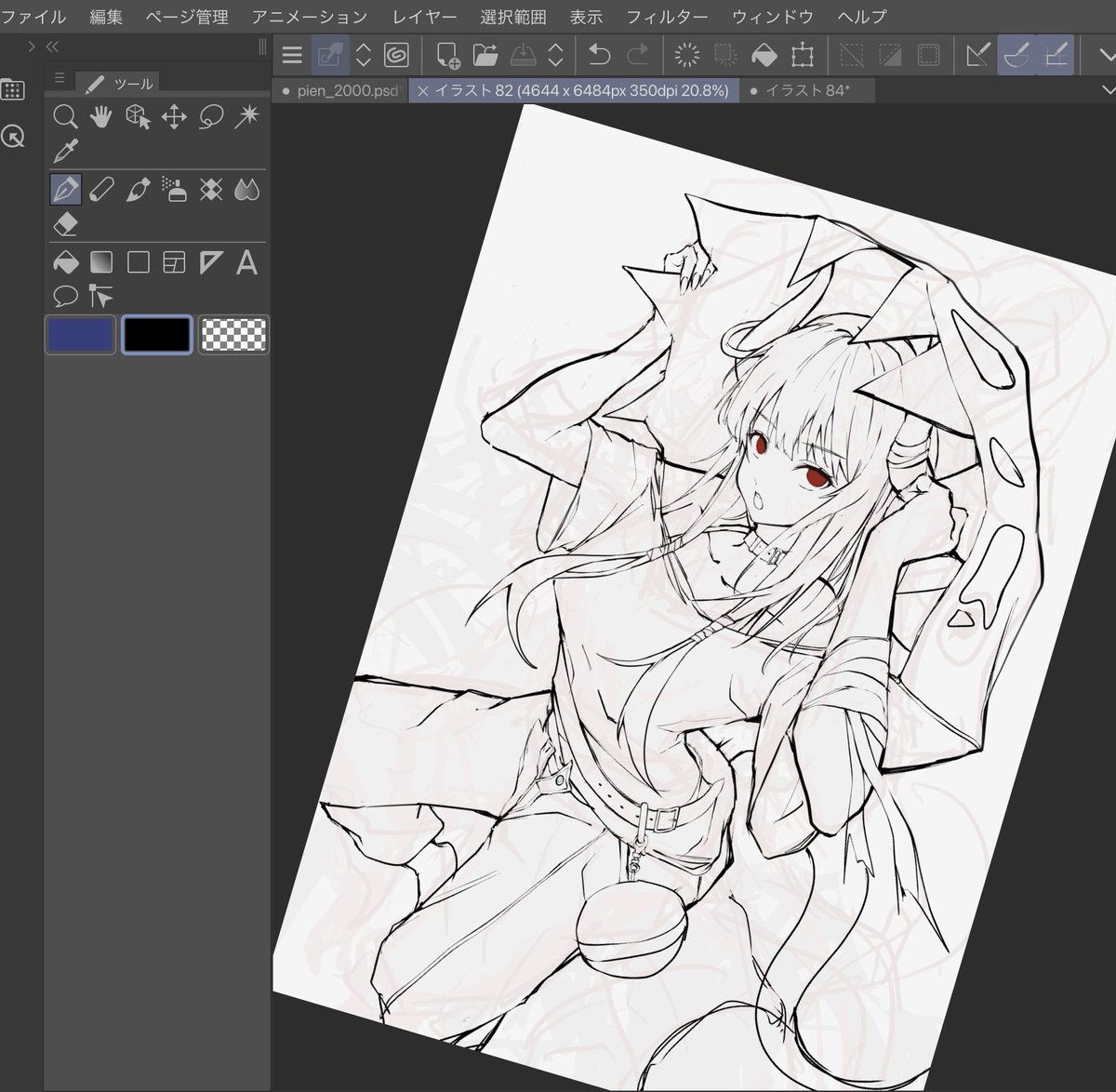Select the Hand move tool

click(x=100, y=116)
